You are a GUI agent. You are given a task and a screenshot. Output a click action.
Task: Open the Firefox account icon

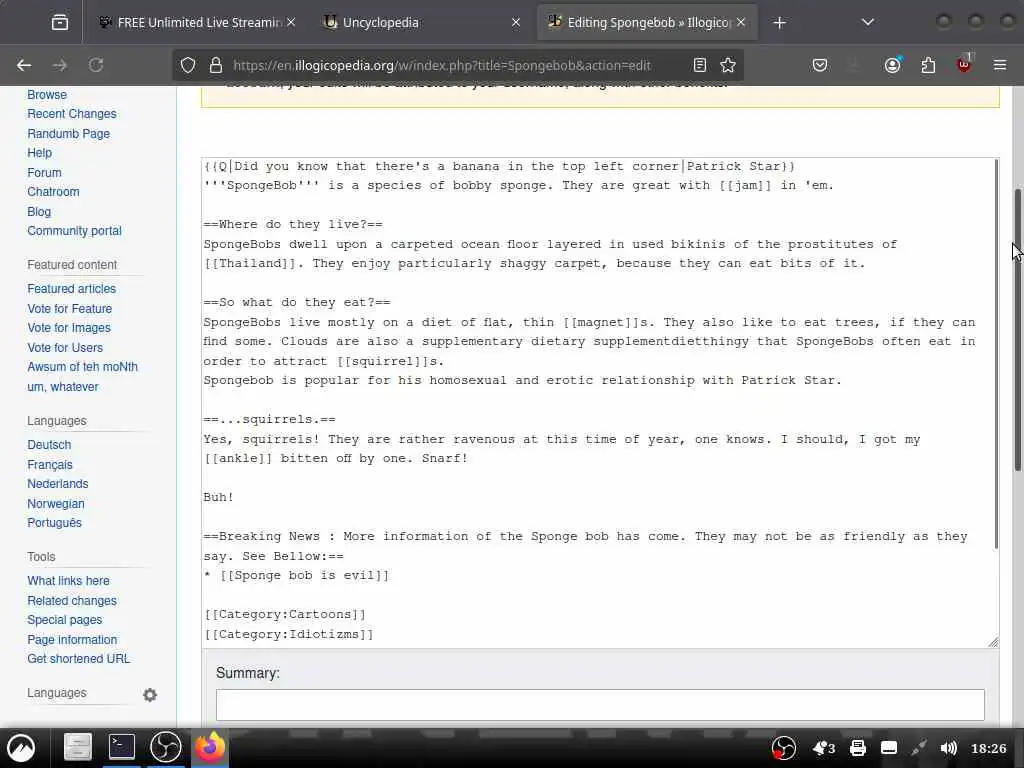[x=892, y=65]
